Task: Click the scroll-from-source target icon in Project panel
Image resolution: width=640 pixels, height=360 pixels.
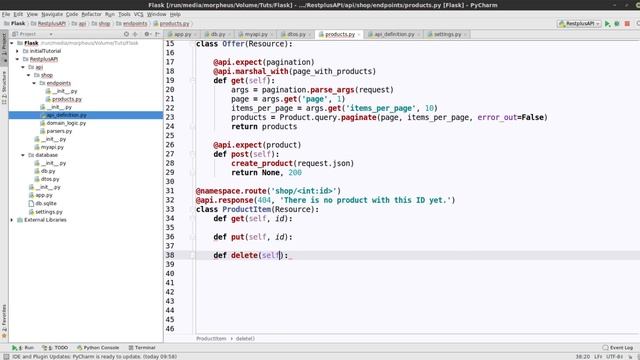Action: pyautogui.click(x=126, y=34)
